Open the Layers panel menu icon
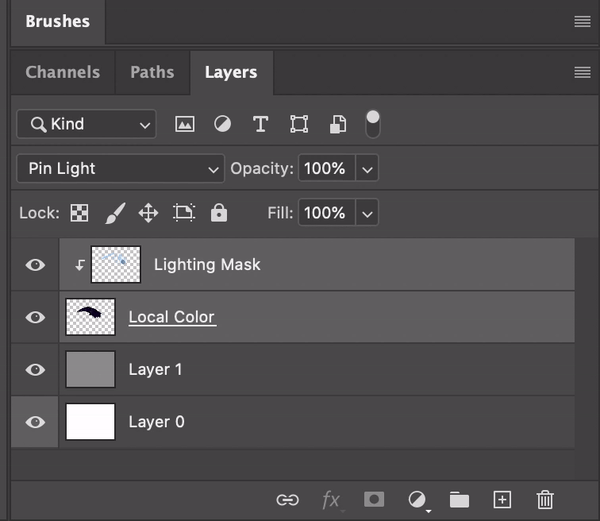Screen dimensions: 600x521 point(582,72)
